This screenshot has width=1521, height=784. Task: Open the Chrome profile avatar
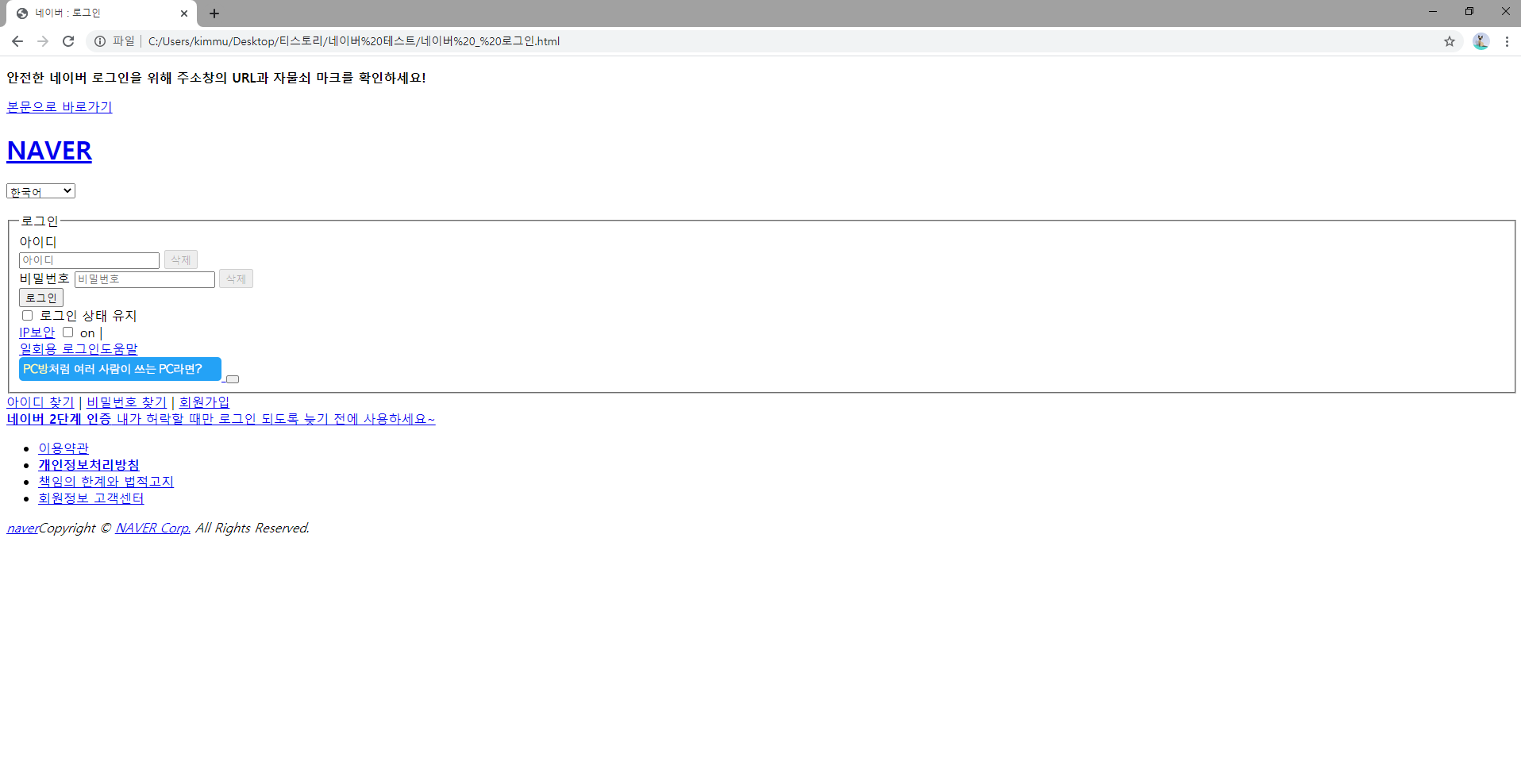pos(1481,41)
